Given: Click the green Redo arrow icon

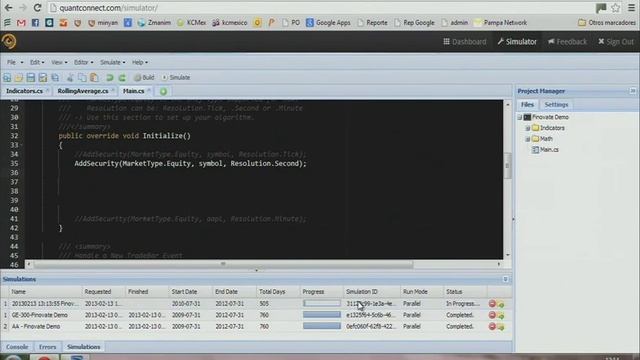Looking at the screenshot, I should point(122,77).
